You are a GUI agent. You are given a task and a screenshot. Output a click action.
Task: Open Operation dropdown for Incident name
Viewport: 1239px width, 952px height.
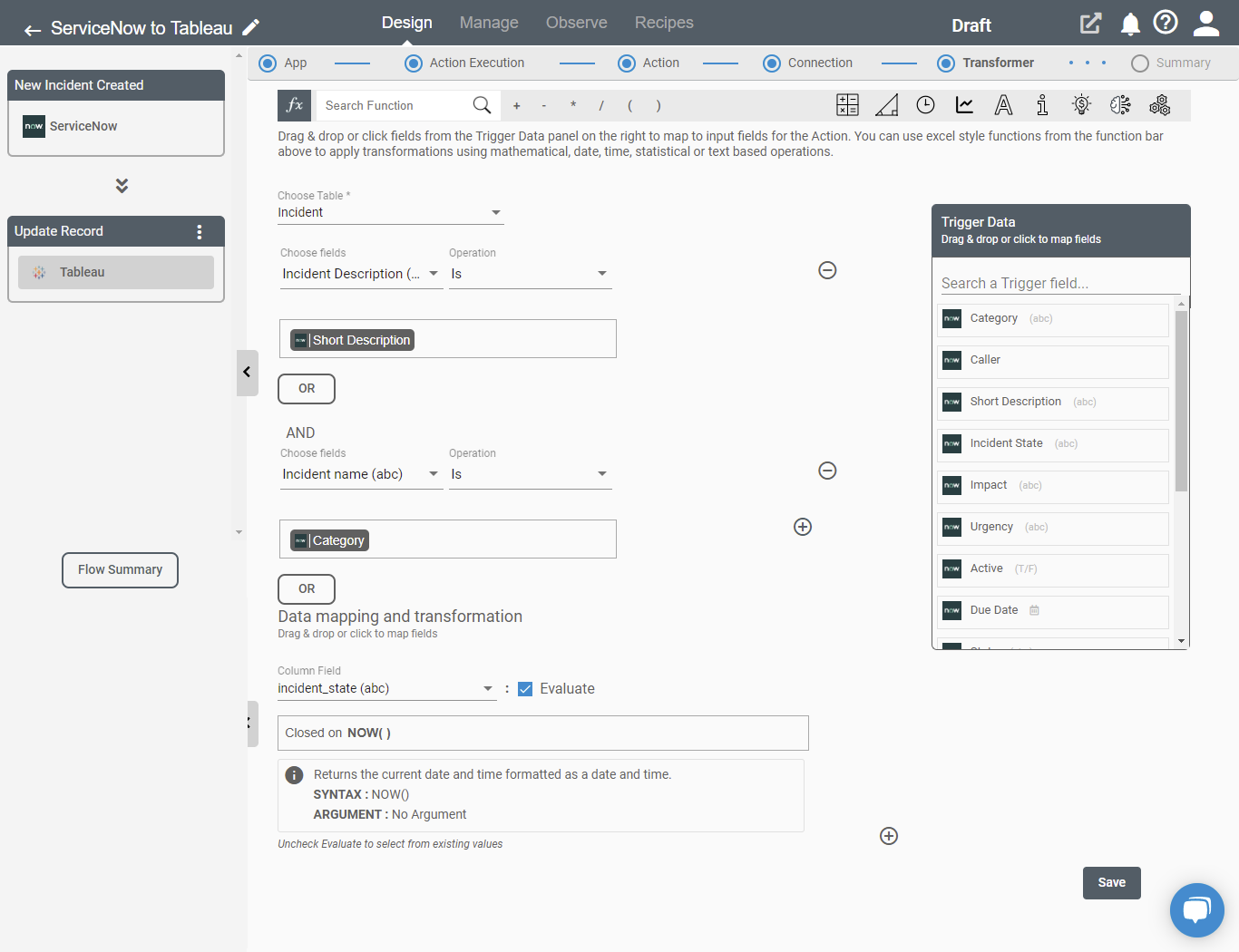[x=531, y=474]
